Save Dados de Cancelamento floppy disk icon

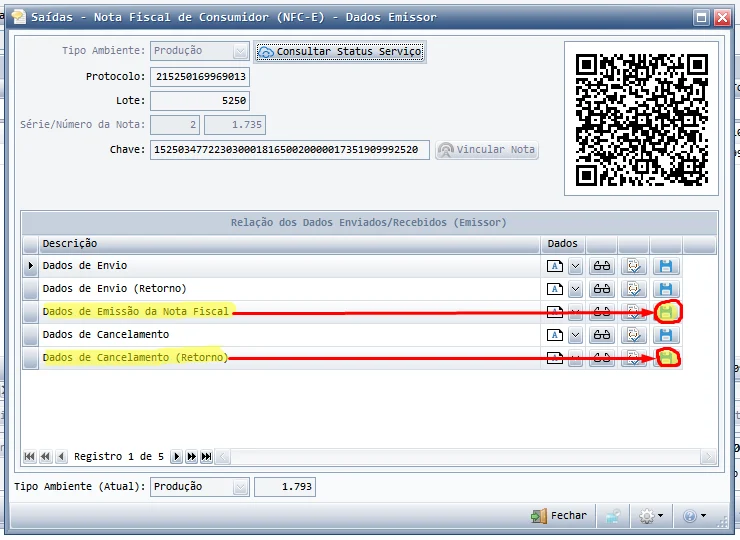pos(666,335)
